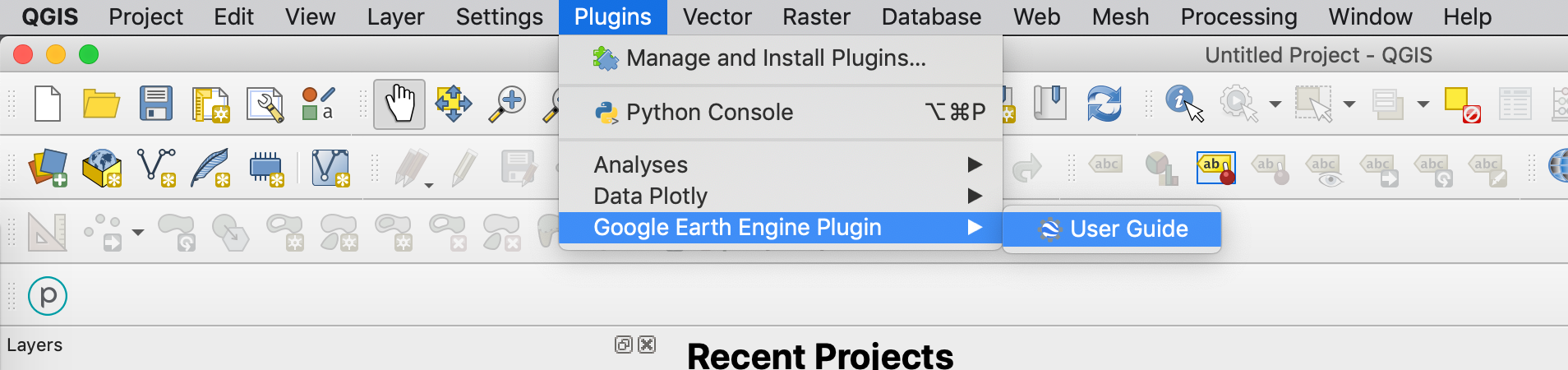Open a project with the folder icon
The image size is (1568, 370).
pos(101,104)
